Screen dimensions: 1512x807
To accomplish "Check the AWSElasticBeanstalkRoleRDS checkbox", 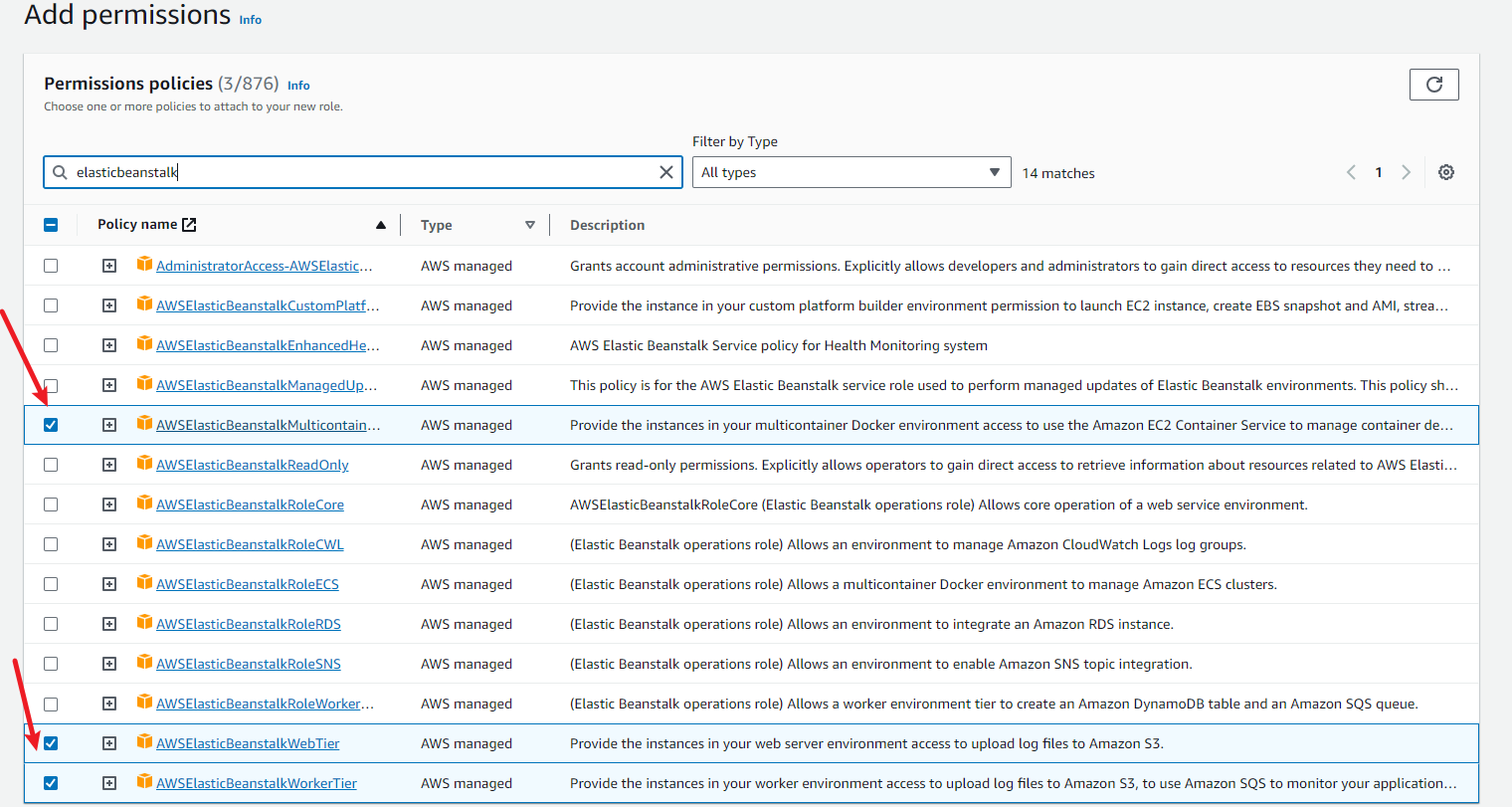I will click(51, 624).
